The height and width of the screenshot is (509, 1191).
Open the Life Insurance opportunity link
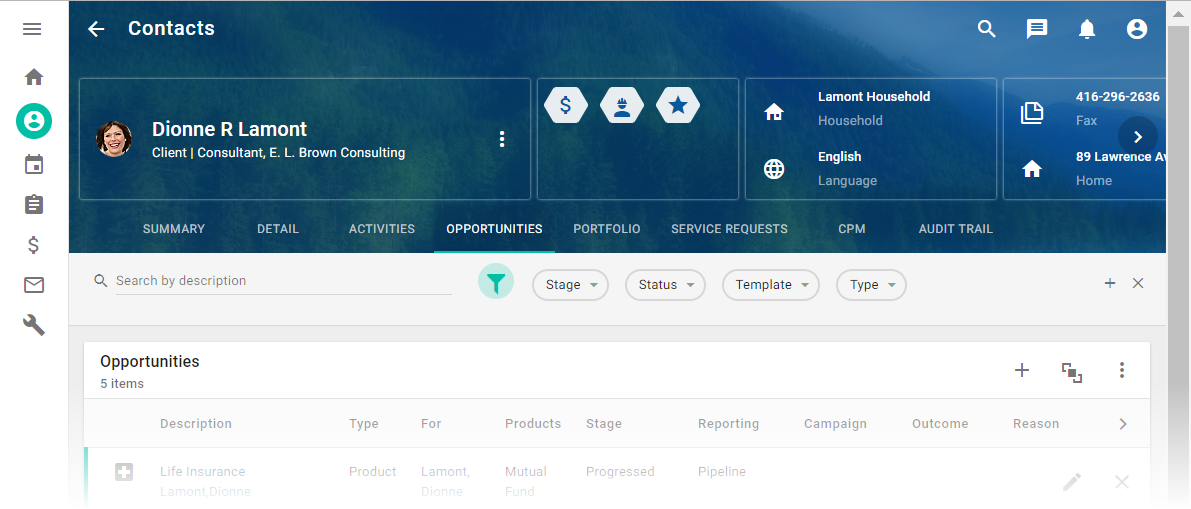pos(203,472)
